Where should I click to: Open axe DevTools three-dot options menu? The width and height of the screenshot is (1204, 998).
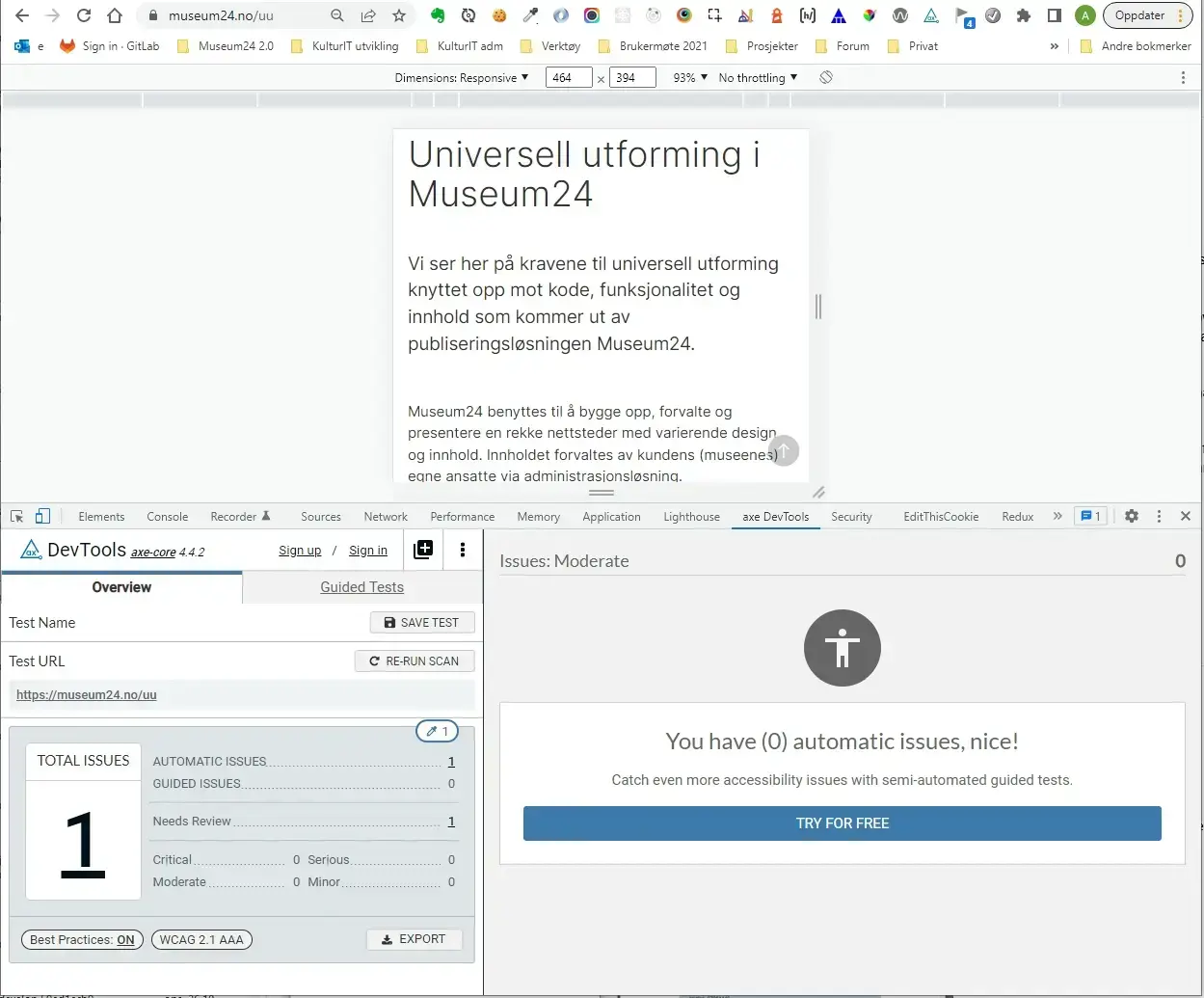point(463,550)
